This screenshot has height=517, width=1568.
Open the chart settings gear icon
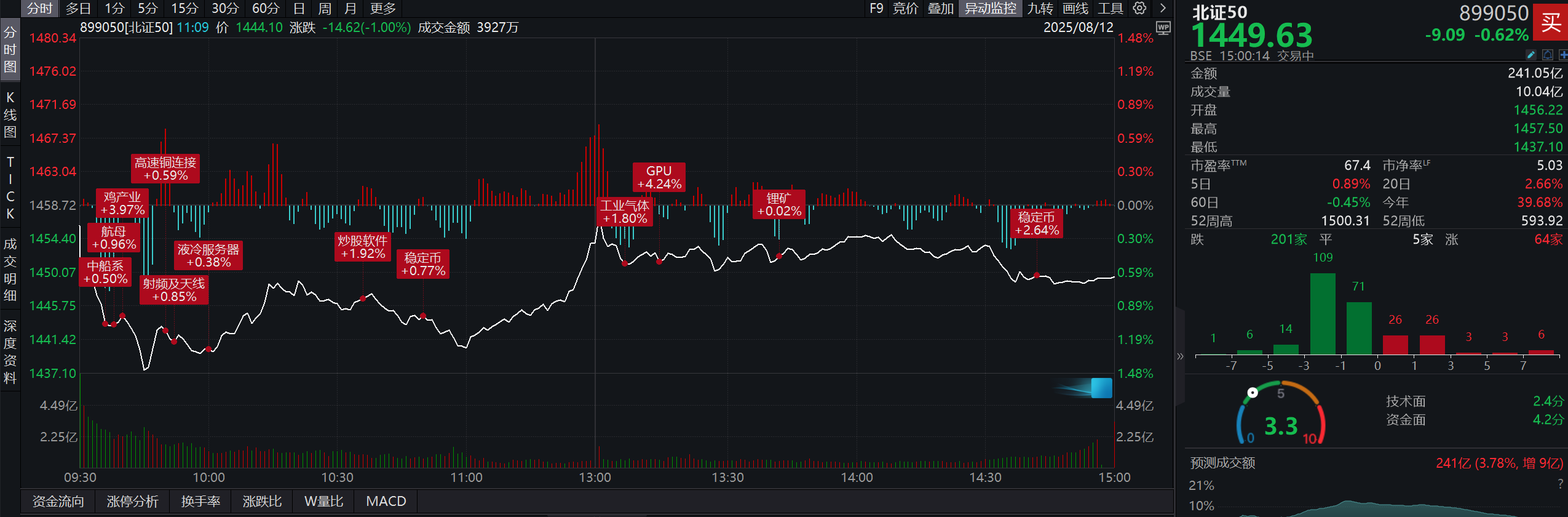pos(1139,8)
